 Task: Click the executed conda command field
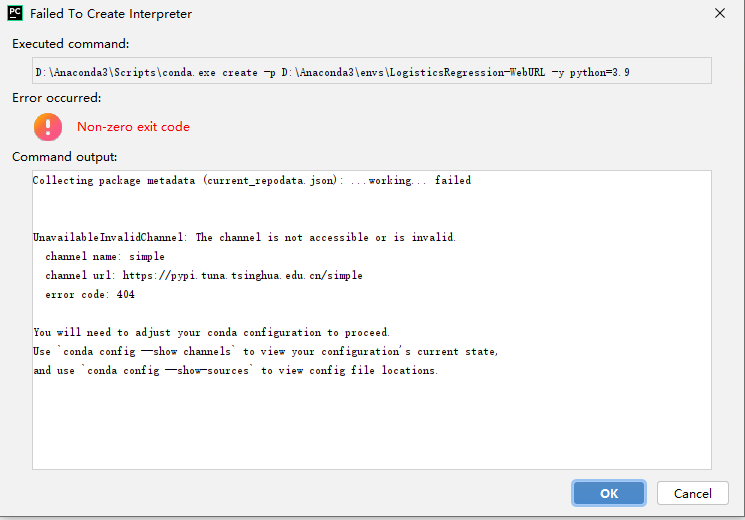coord(371,71)
